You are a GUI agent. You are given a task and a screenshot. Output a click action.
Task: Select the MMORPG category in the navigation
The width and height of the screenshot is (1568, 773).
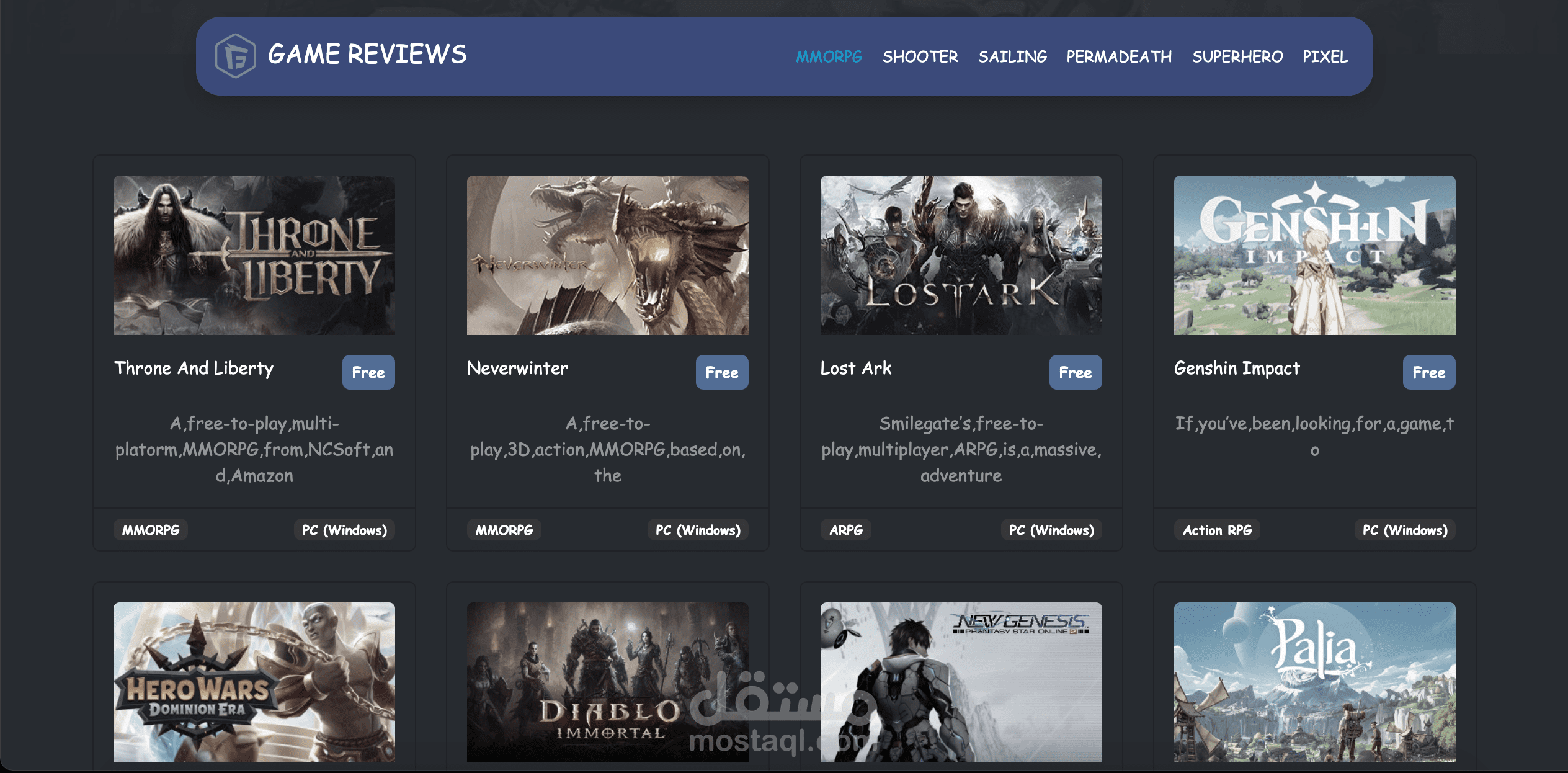point(829,56)
